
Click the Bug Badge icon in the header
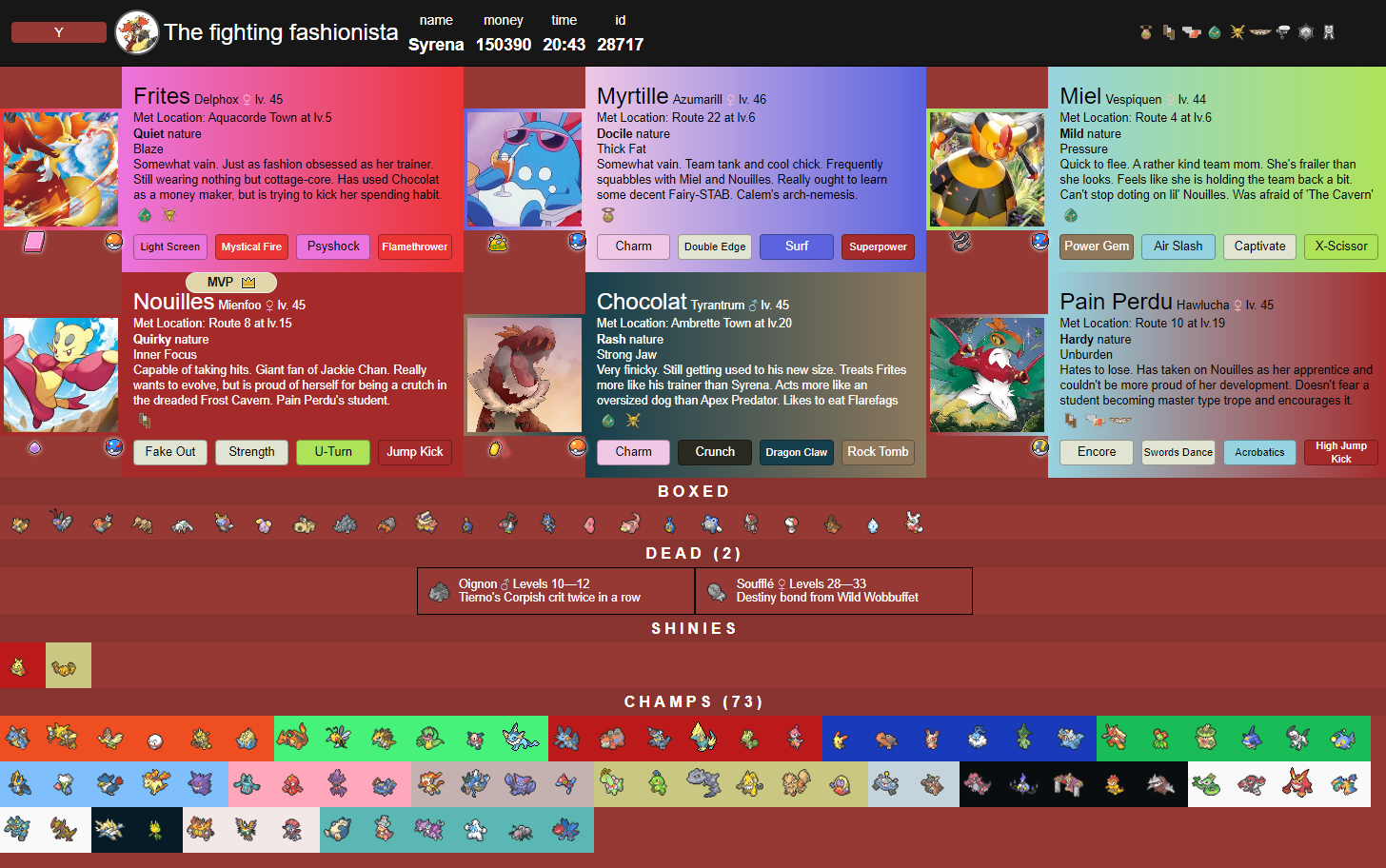pyautogui.click(x=1146, y=32)
